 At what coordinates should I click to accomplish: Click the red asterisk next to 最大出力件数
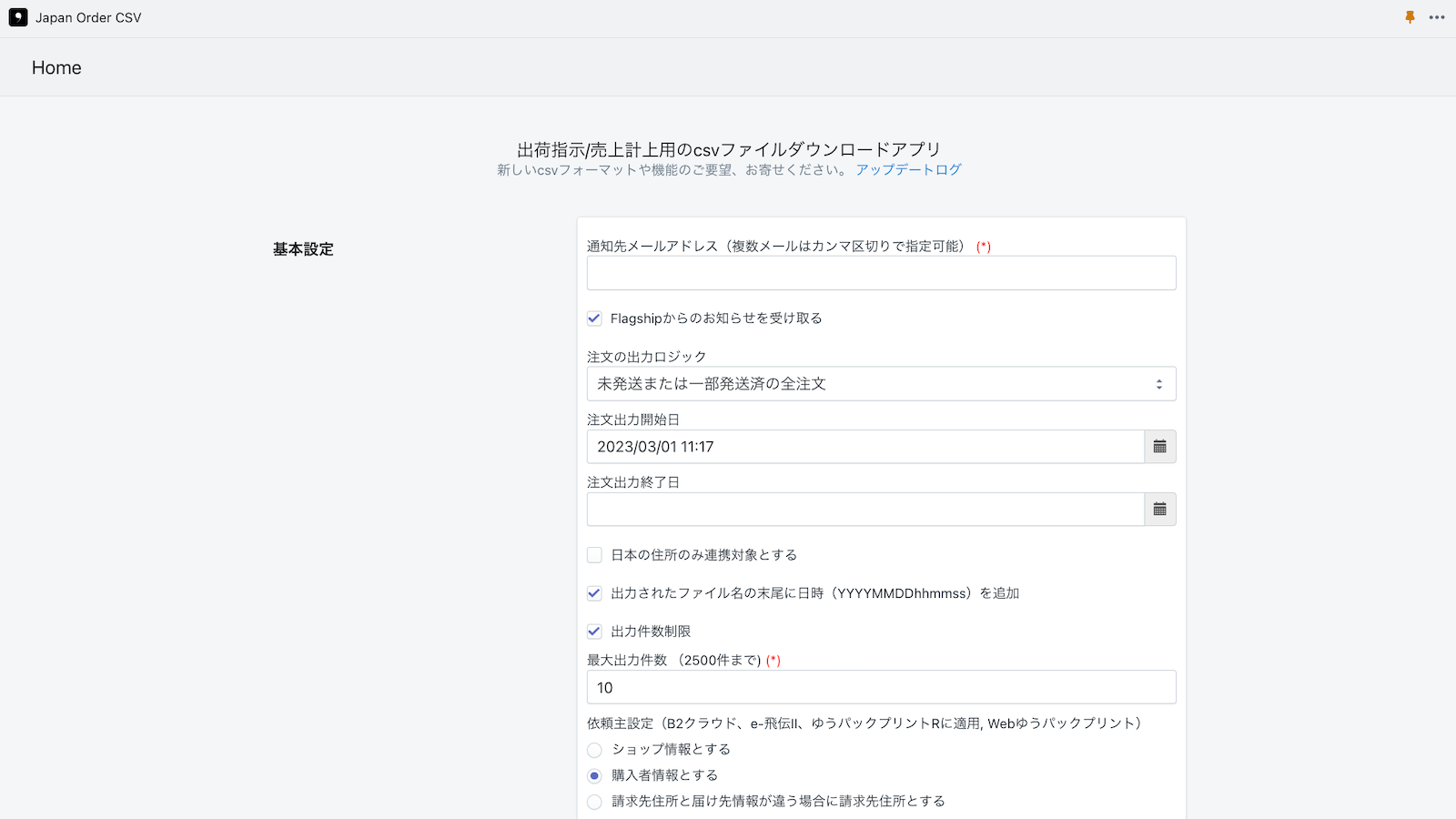pyautogui.click(x=774, y=661)
